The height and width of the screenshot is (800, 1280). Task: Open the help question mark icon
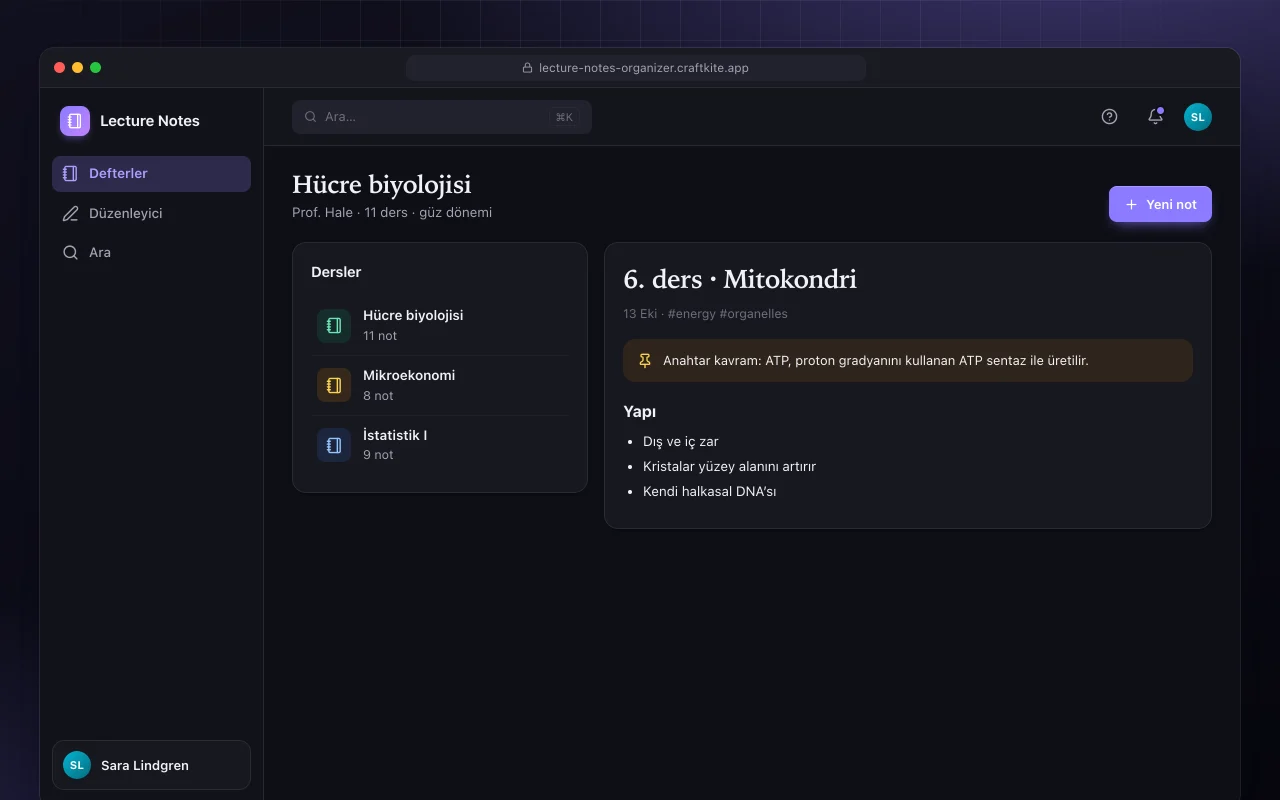1109,117
